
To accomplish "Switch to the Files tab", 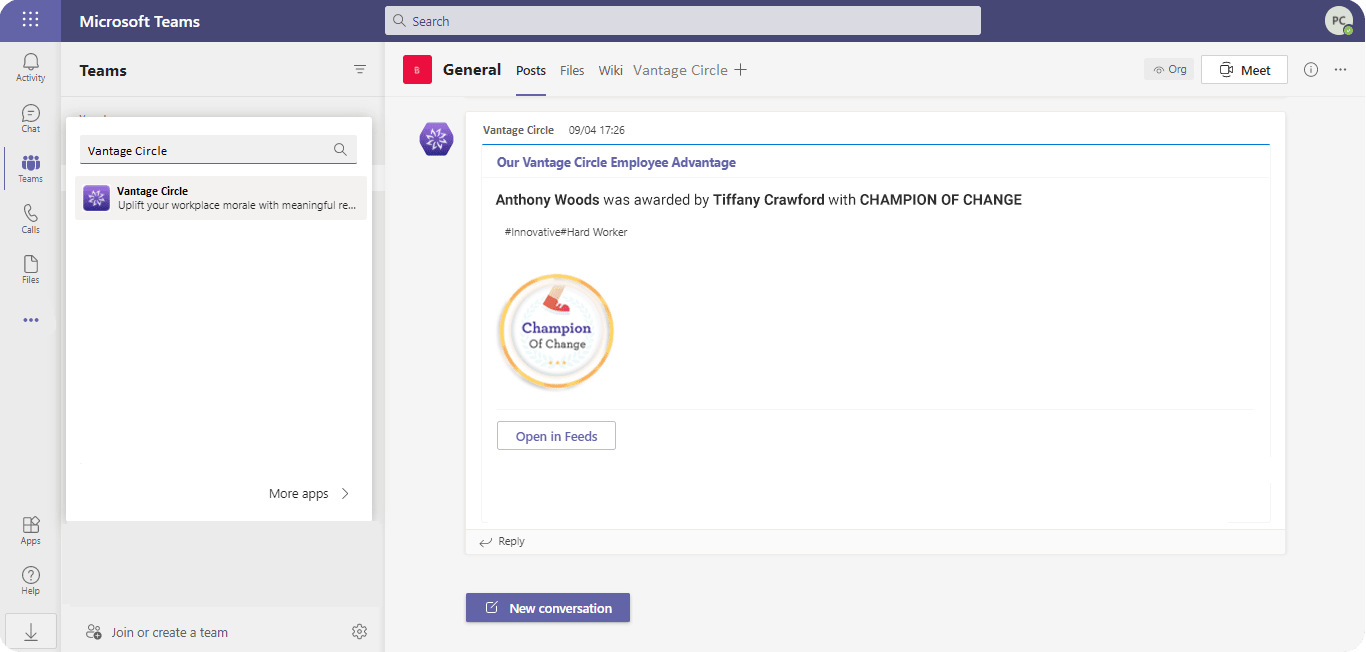I will 572,70.
